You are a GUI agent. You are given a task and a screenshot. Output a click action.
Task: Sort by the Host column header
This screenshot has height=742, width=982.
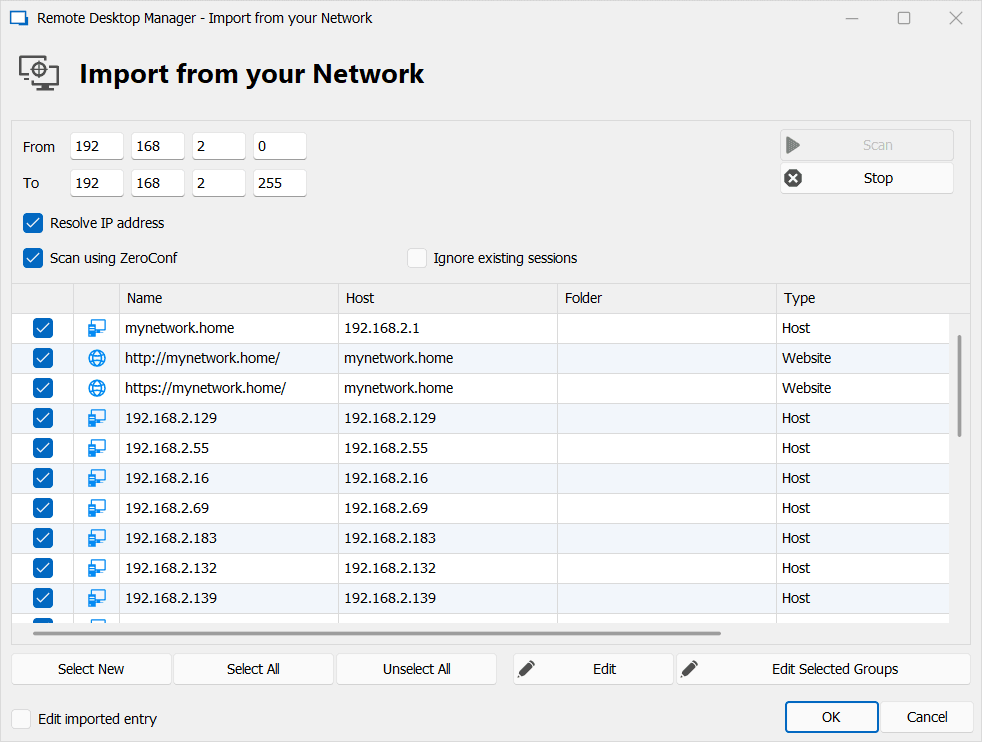448,299
